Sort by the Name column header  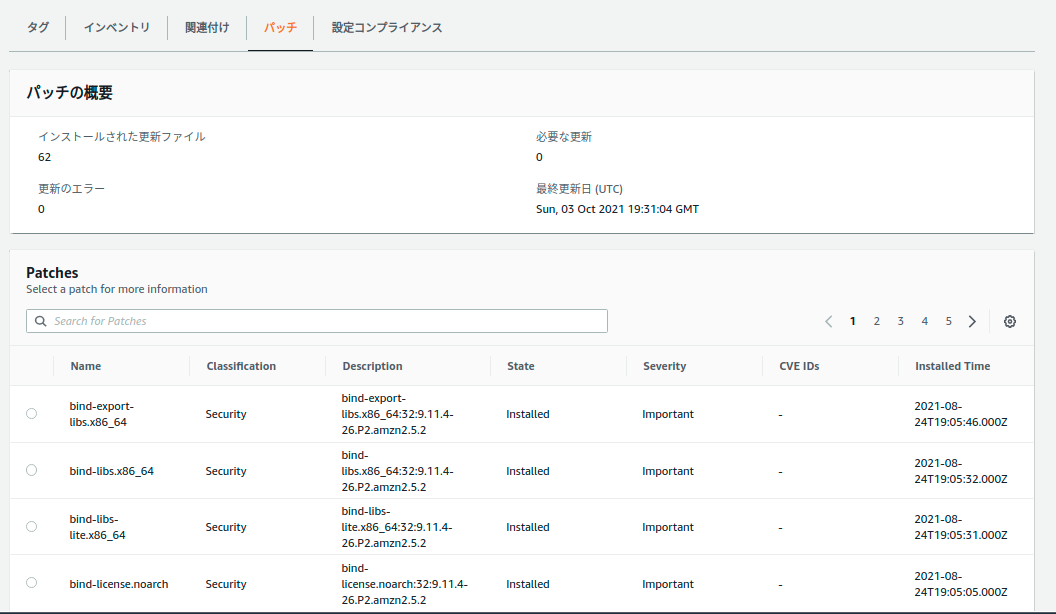tap(86, 367)
